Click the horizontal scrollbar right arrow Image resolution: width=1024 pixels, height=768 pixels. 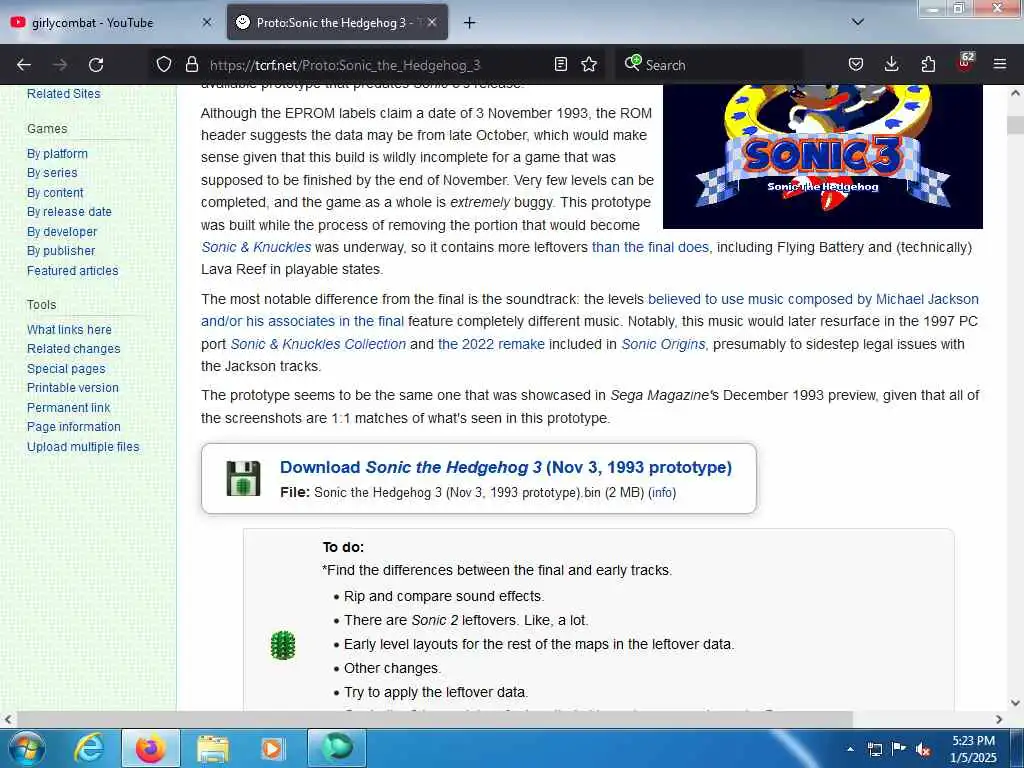pos(999,719)
